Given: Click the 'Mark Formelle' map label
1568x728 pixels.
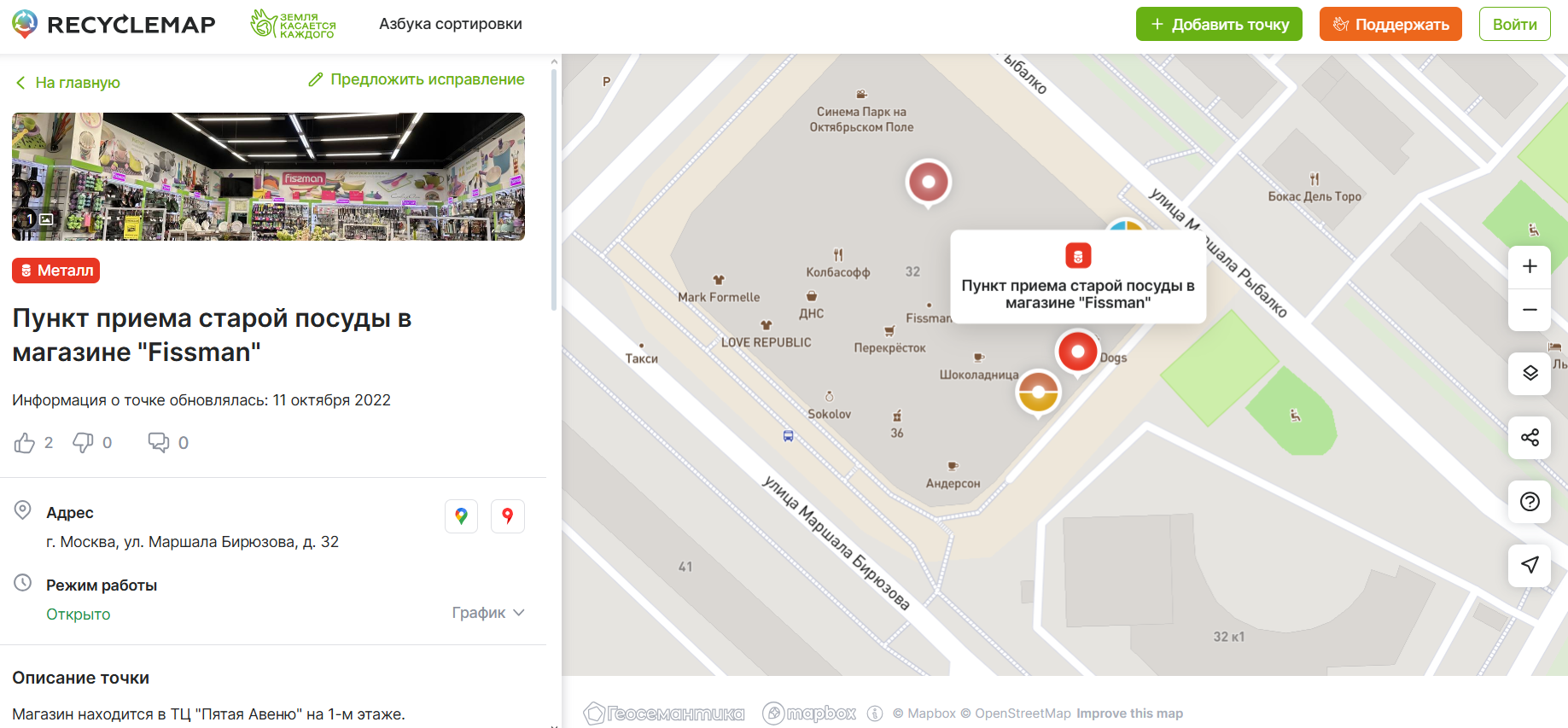Looking at the screenshot, I should click(x=719, y=297).
